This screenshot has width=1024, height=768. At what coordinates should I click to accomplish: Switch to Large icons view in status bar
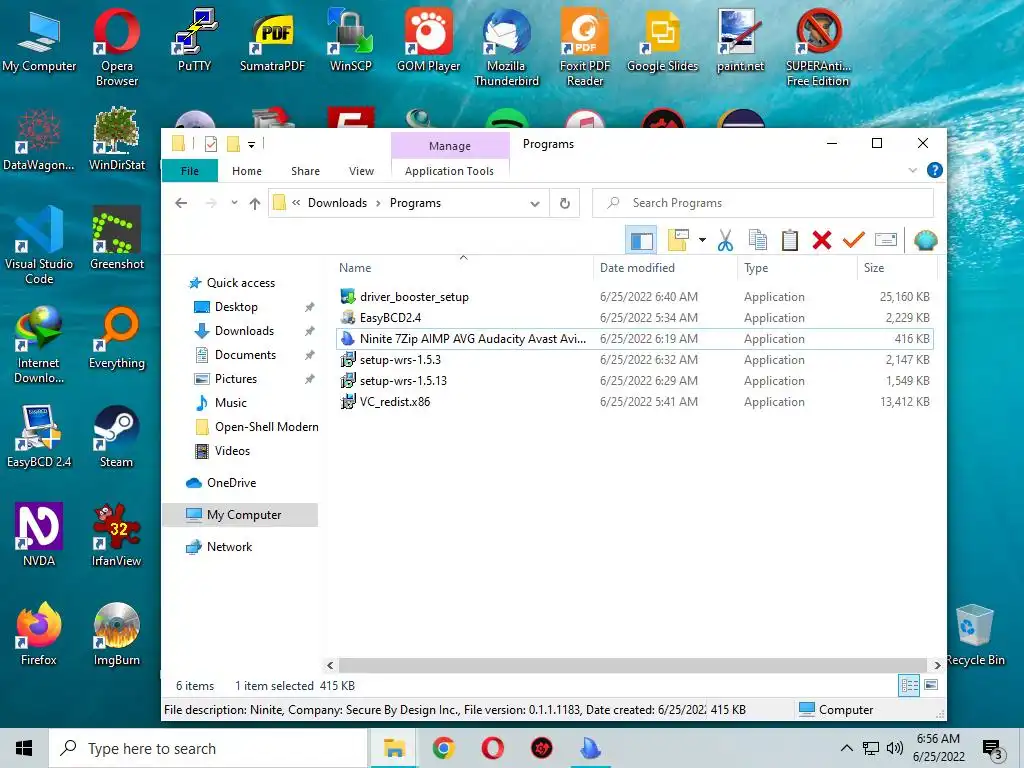(x=931, y=685)
